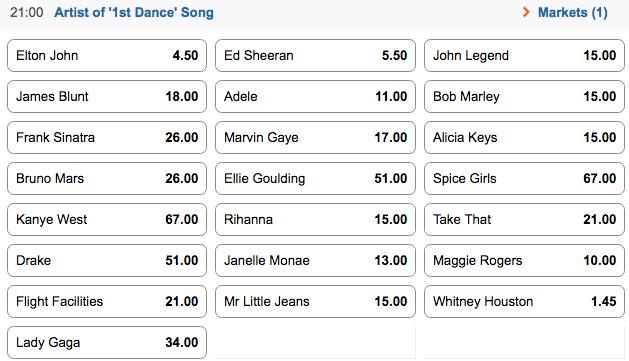Choose Frank Sinatra at 26.00
This screenshot has width=629, height=361.
point(107,138)
